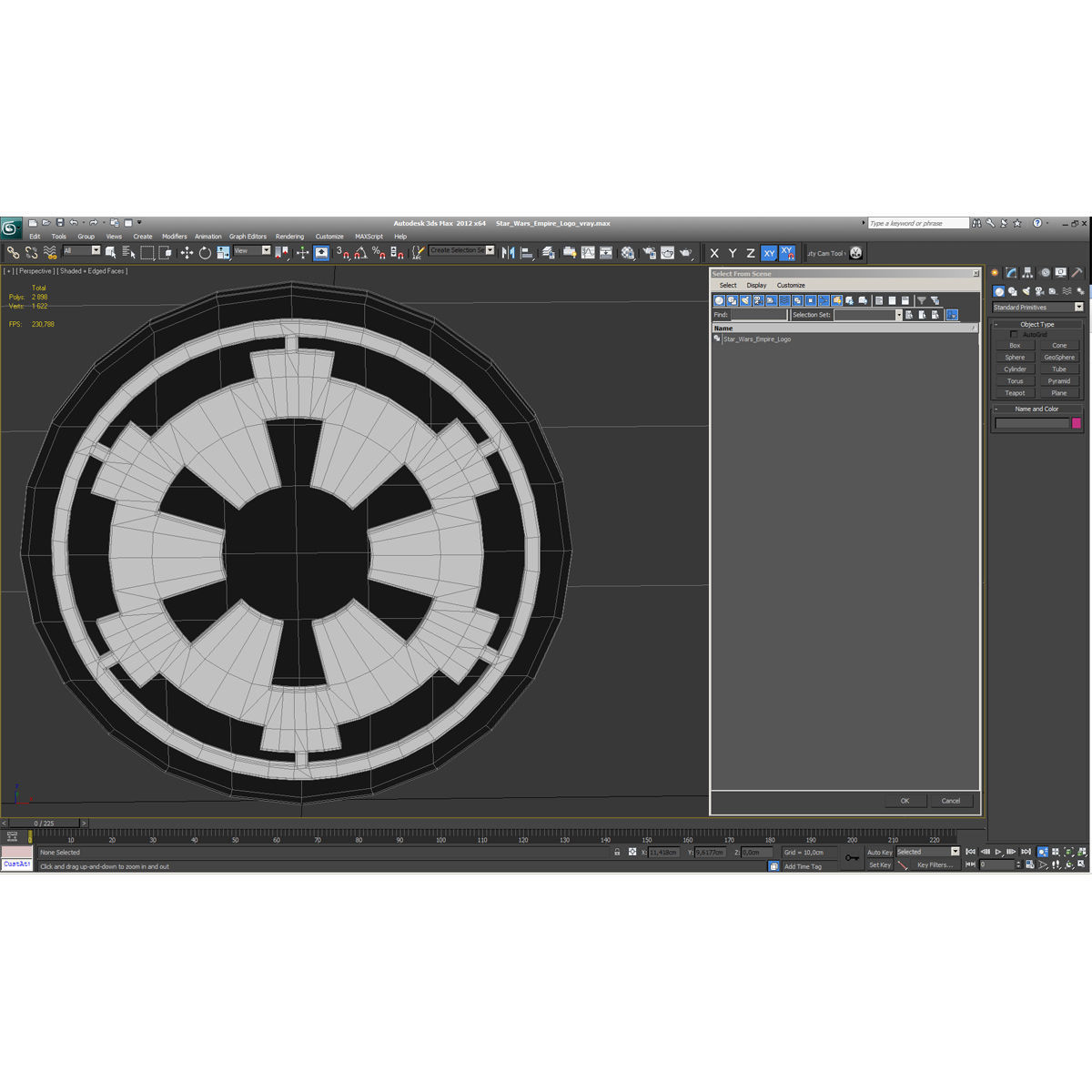
Task: Toggle Percent Snap in the toolbar
Action: click(379, 252)
